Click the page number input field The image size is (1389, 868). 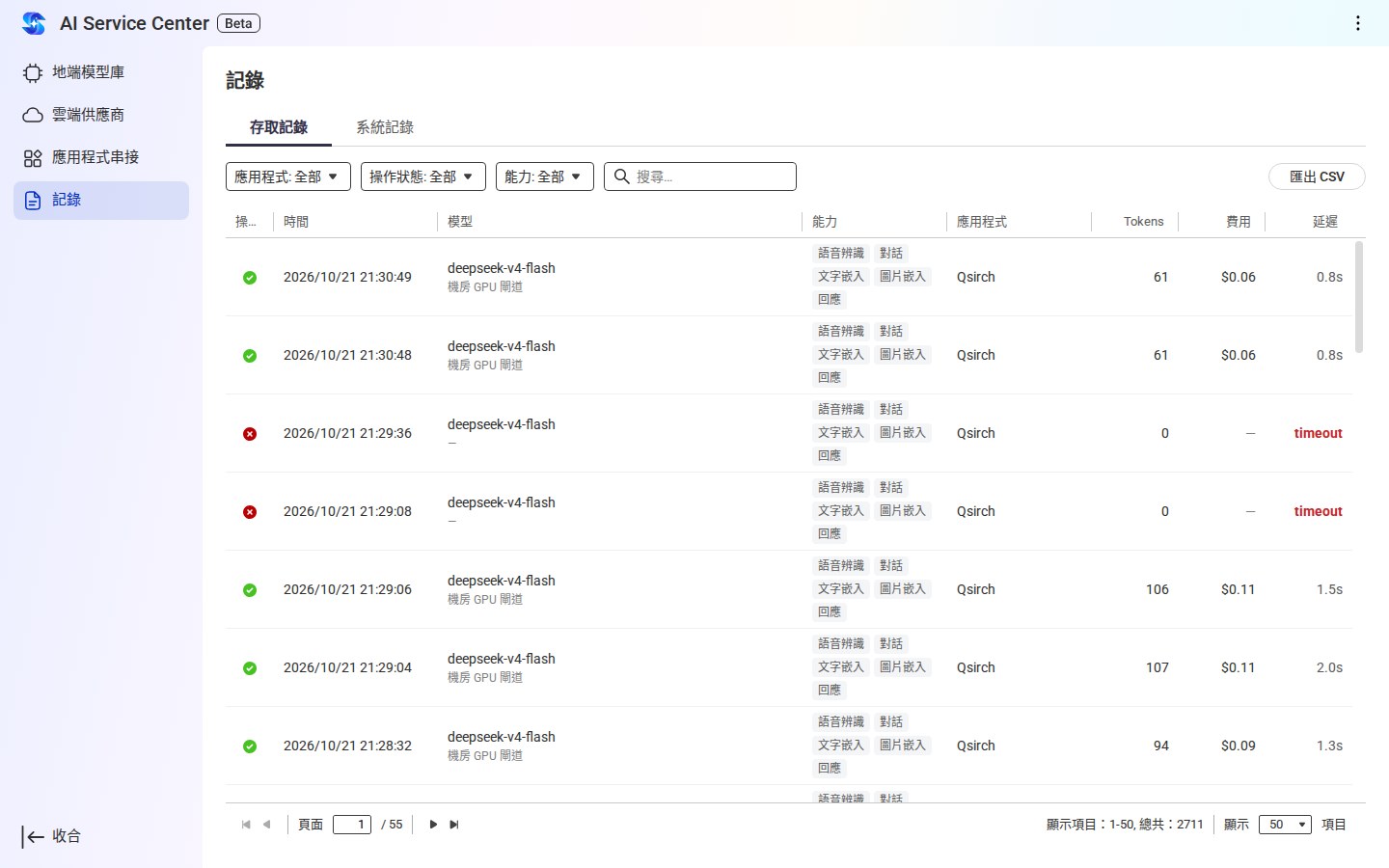[x=352, y=825]
